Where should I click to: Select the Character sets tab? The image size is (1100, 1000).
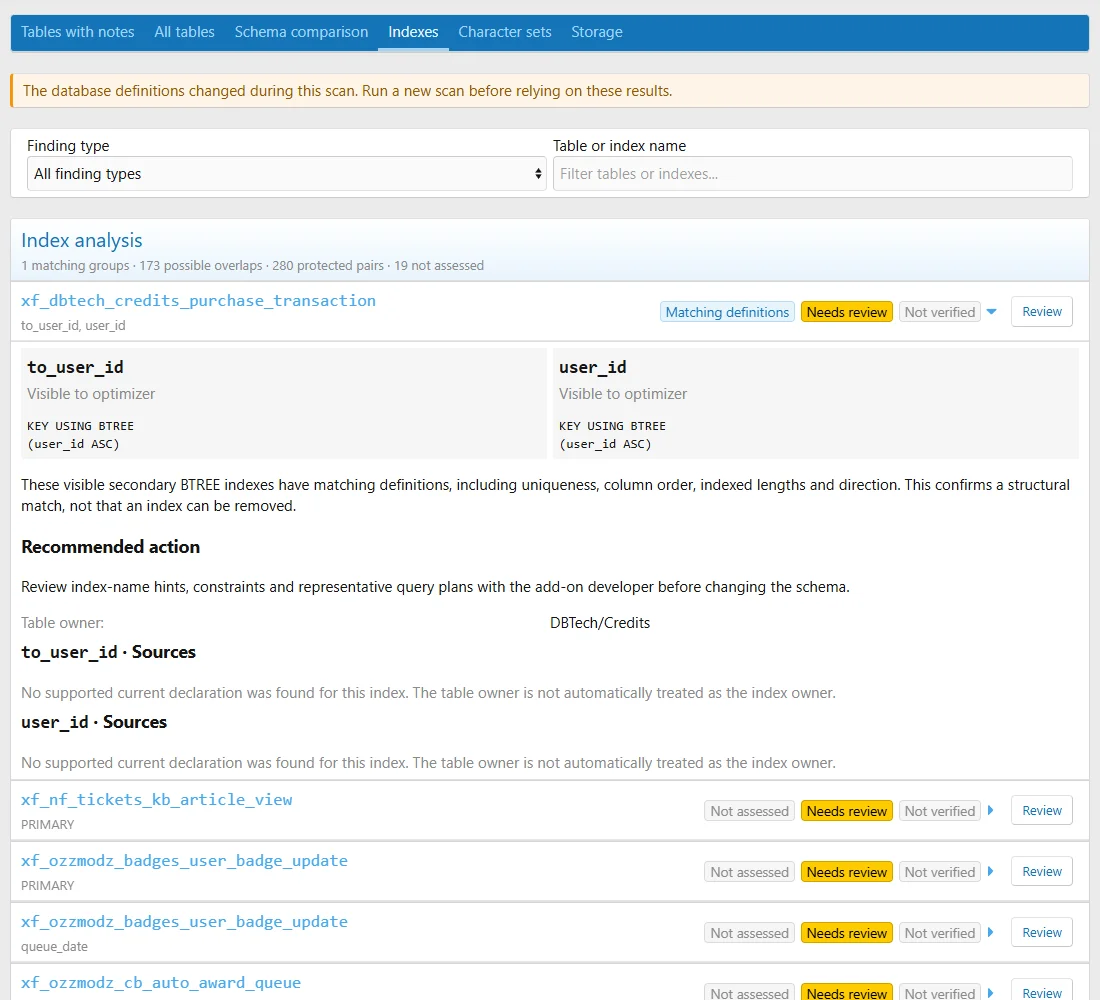(x=504, y=32)
